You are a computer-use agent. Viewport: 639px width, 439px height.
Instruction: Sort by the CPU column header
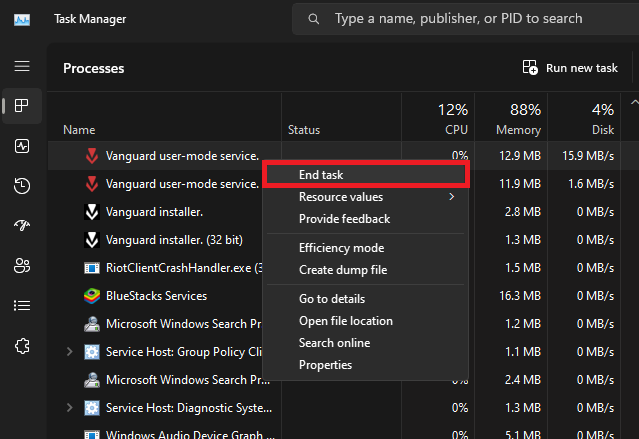click(x=438, y=117)
